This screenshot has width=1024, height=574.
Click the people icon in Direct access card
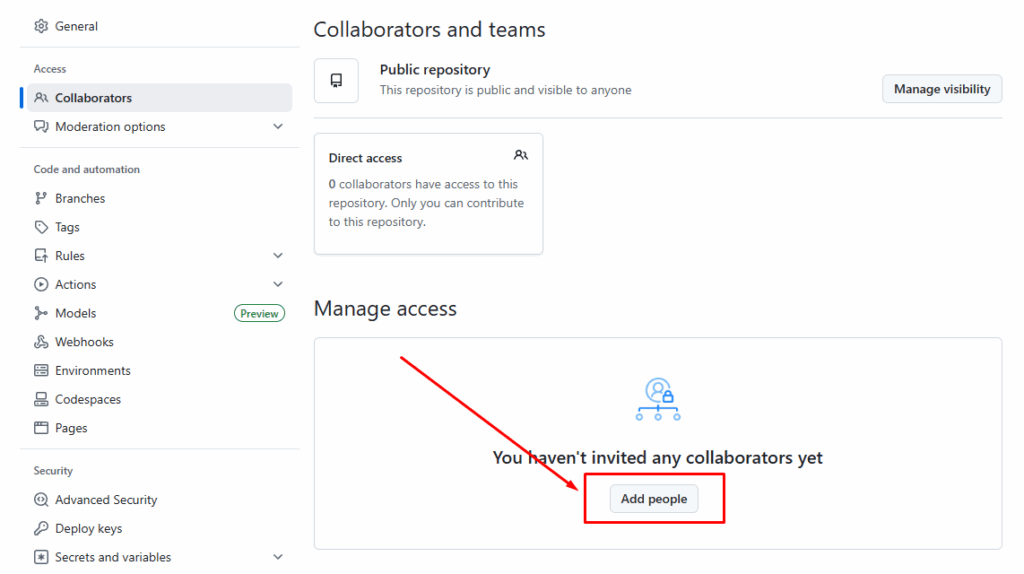click(520, 156)
